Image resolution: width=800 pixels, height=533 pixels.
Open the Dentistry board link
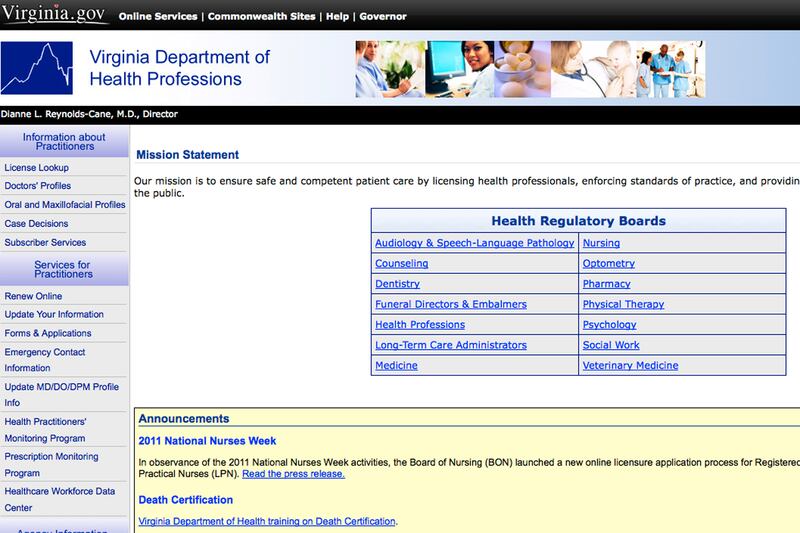397,284
